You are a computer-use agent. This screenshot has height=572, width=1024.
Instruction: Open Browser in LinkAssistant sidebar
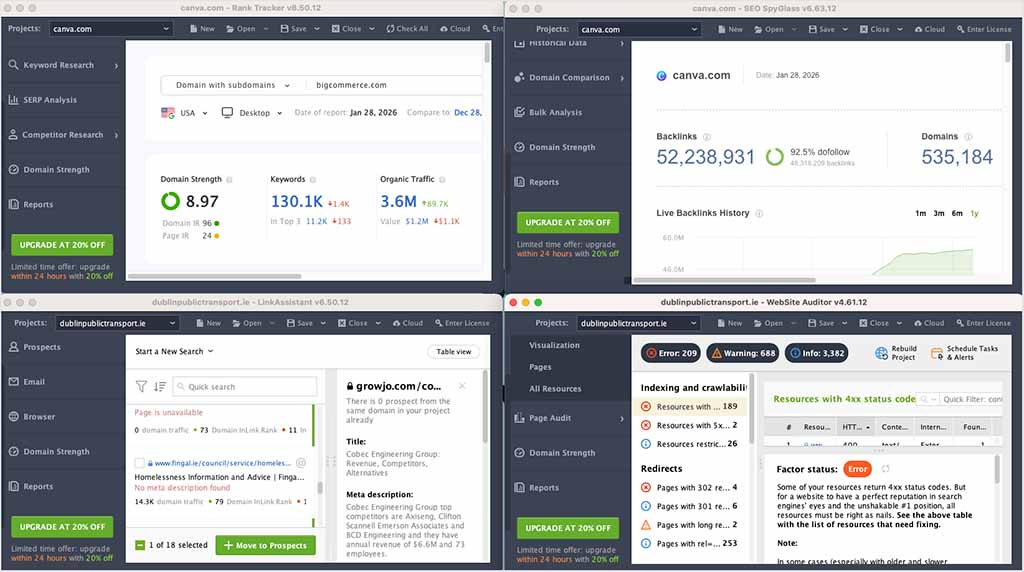(32, 417)
